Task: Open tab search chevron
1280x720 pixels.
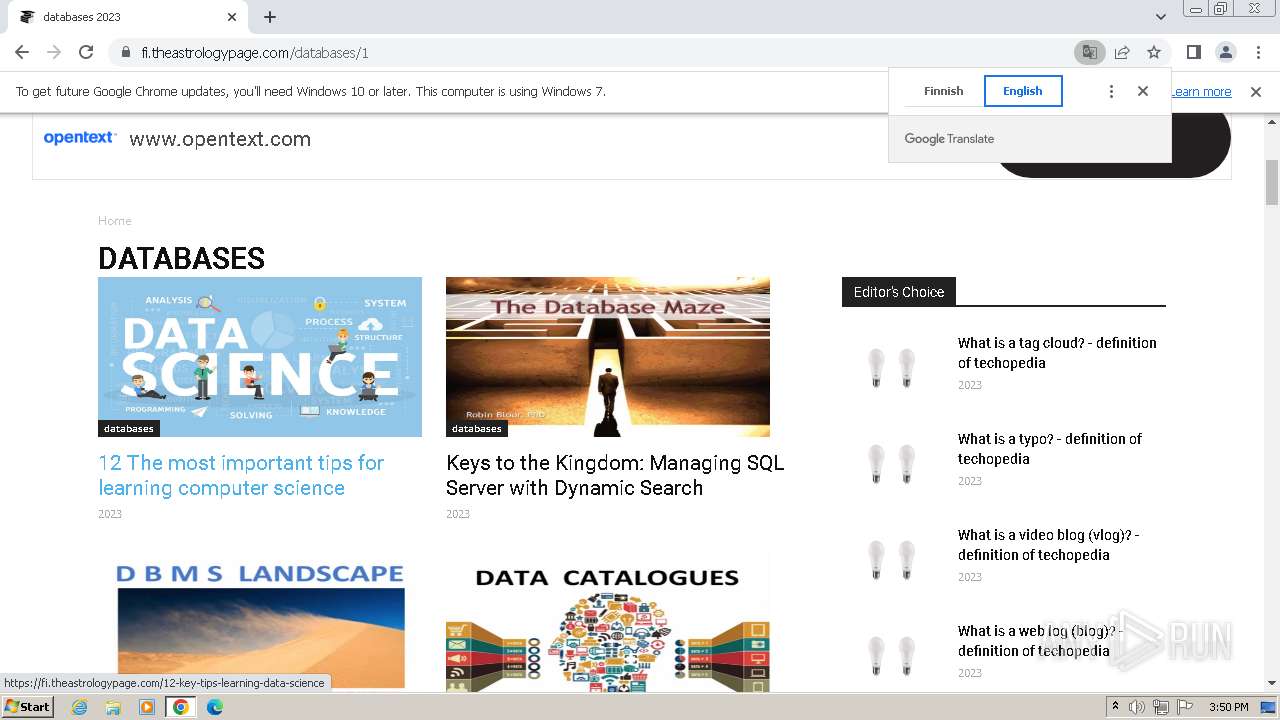Action: pyautogui.click(x=1160, y=17)
